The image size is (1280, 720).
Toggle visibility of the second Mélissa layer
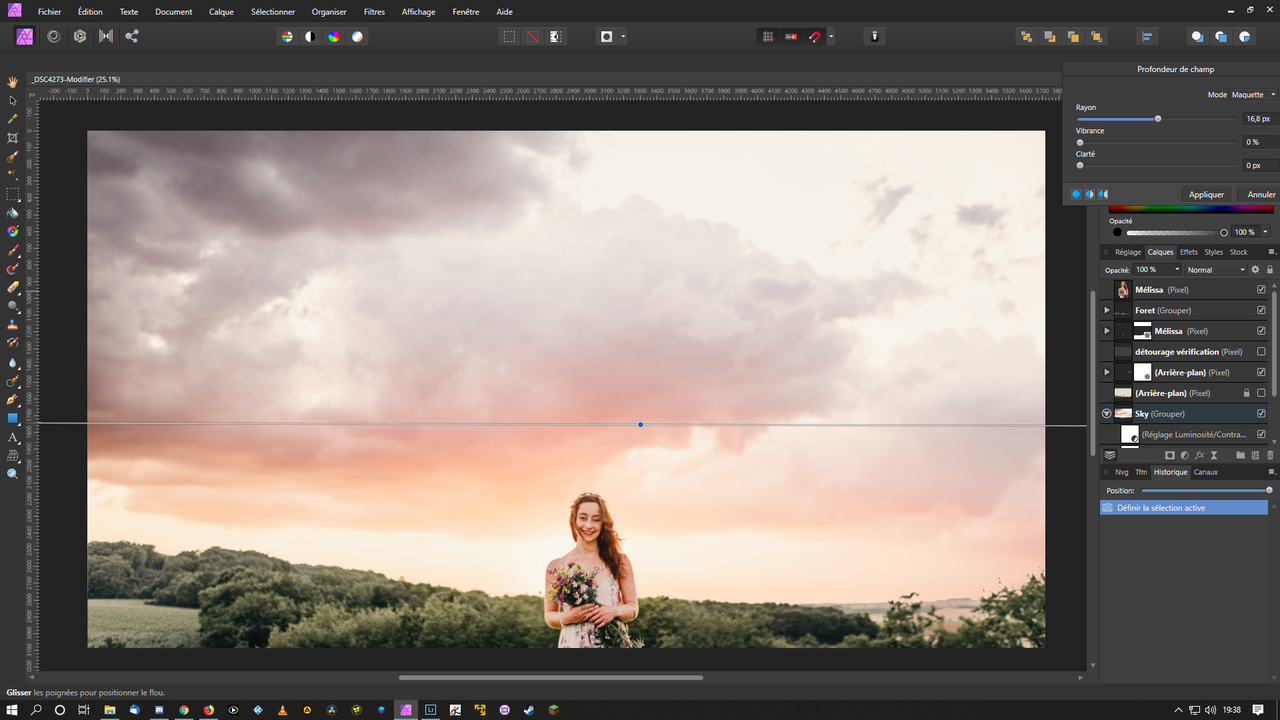[1261, 331]
